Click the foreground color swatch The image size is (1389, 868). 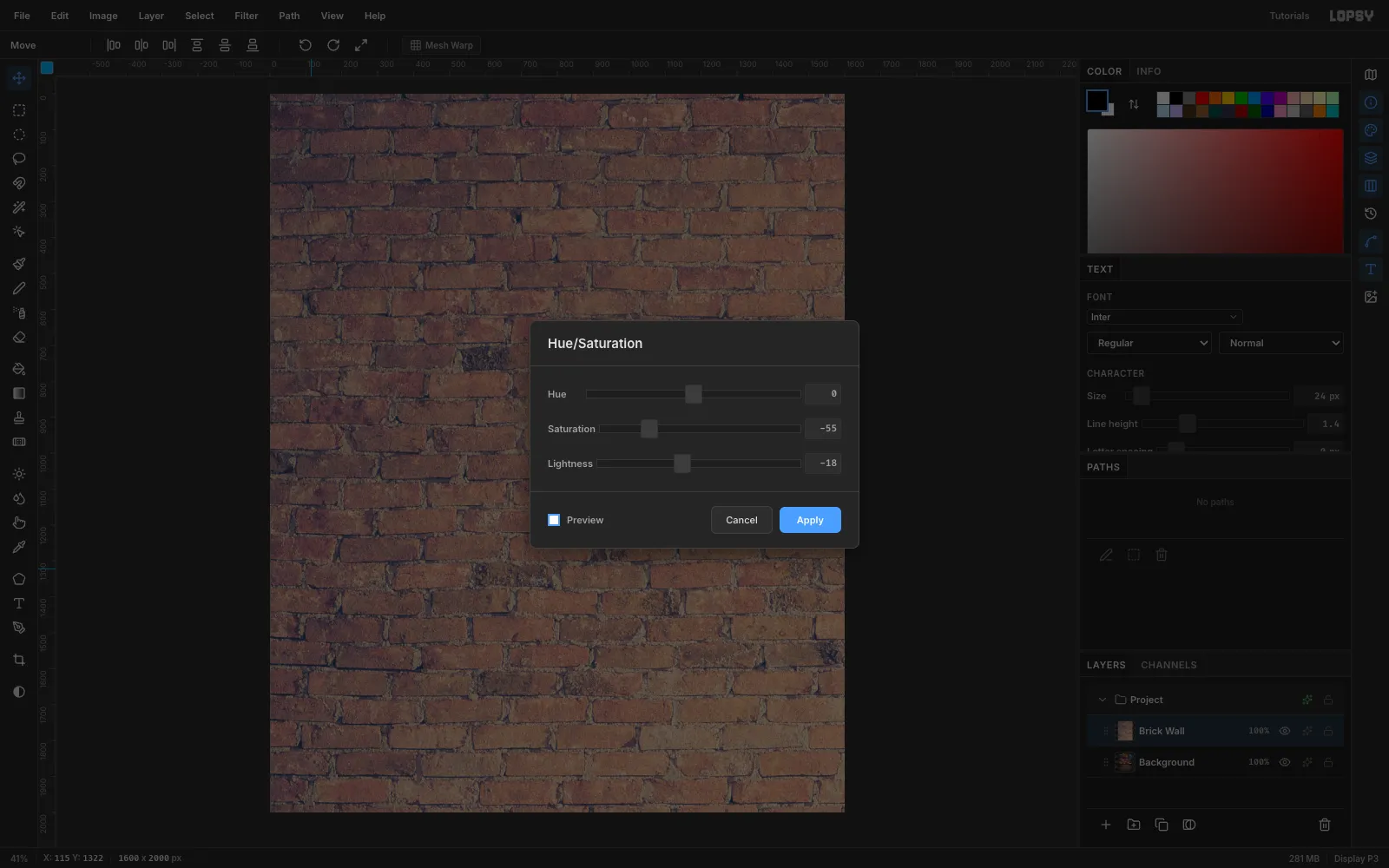[x=1097, y=101]
